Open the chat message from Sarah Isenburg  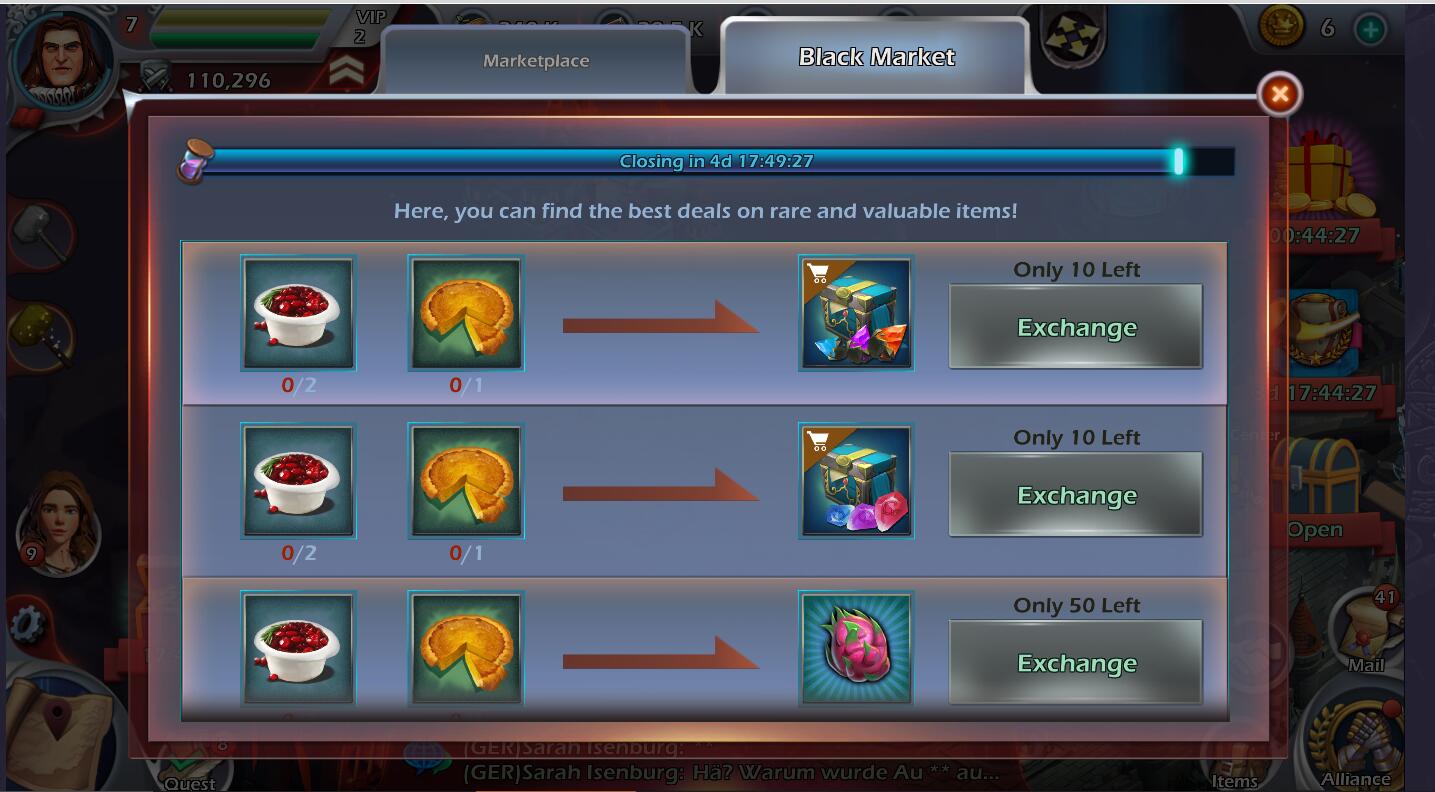[x=730, y=772]
